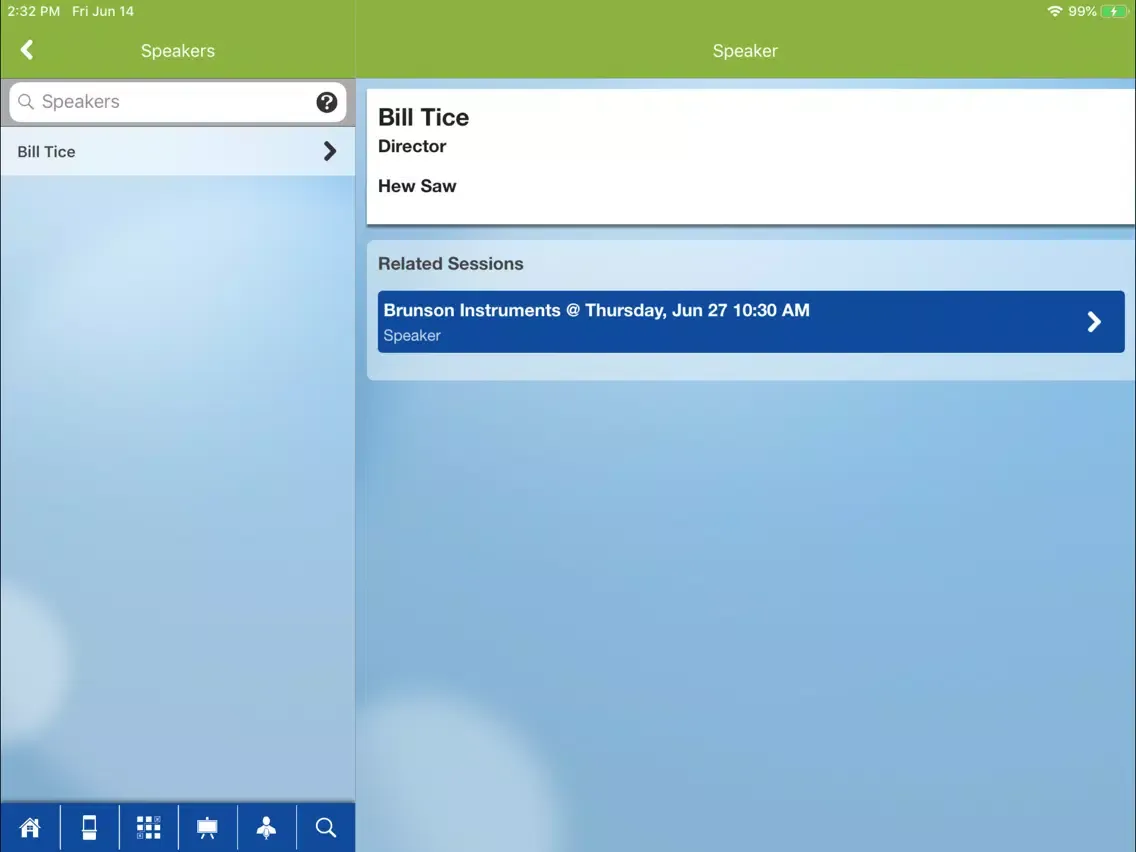Open the Brunson Instruments session
This screenshot has width=1136, height=852.
pos(751,322)
